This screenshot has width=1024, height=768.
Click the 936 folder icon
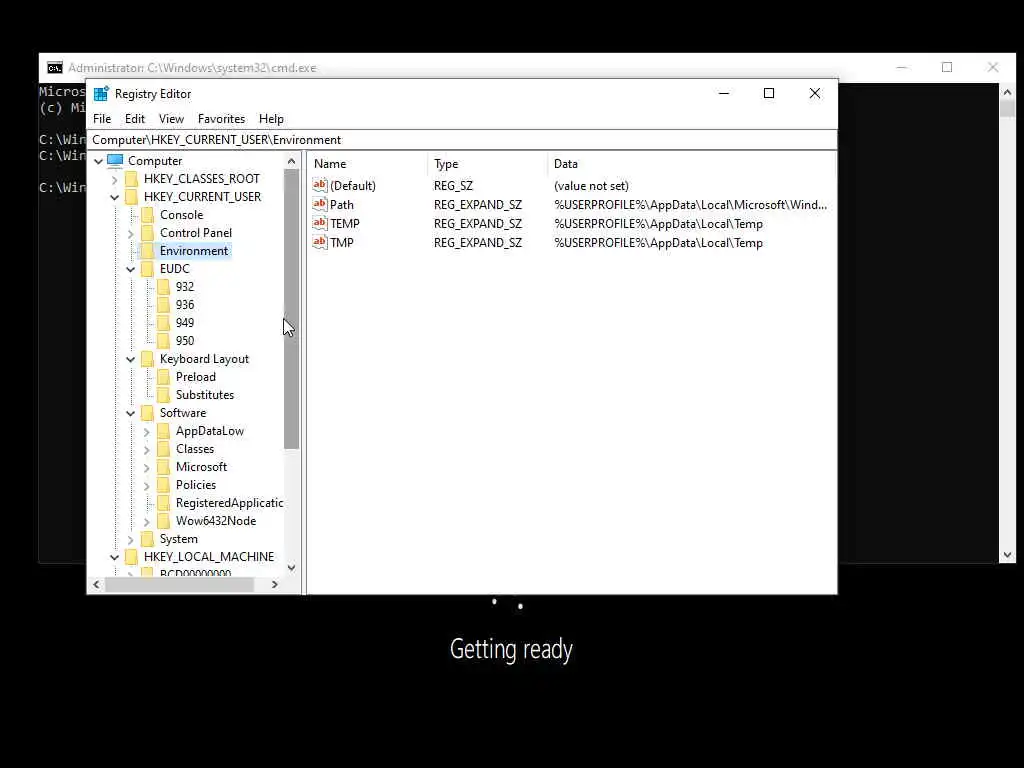pyautogui.click(x=164, y=304)
